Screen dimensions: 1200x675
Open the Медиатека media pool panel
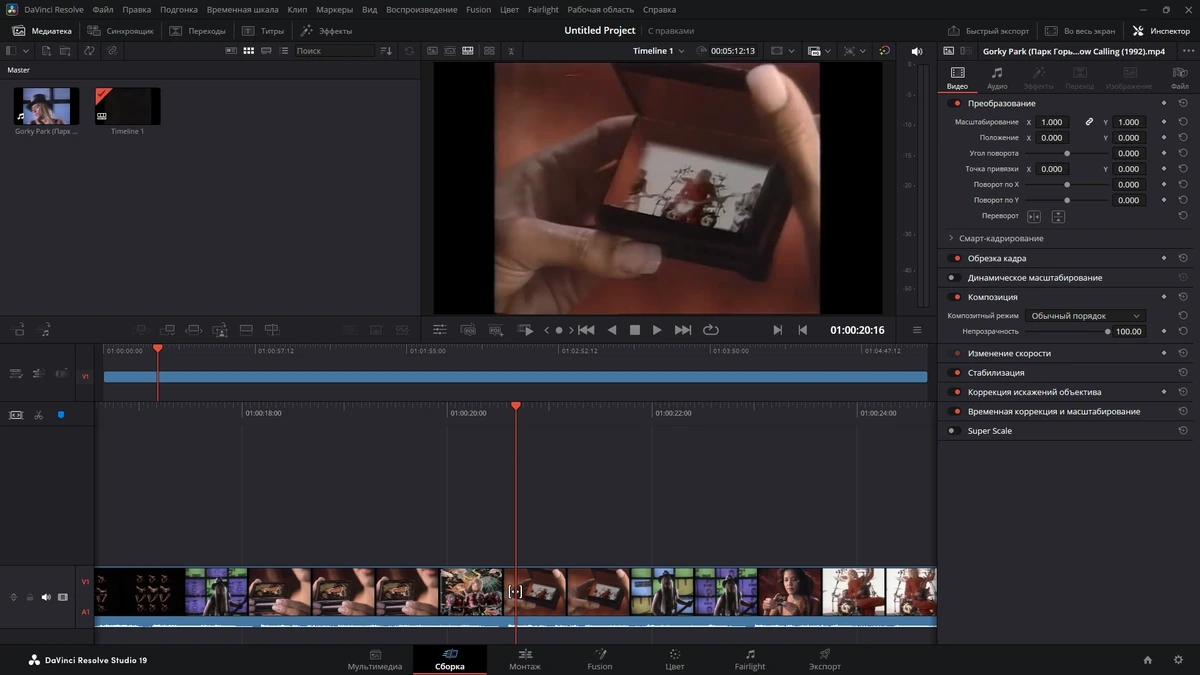(43, 31)
